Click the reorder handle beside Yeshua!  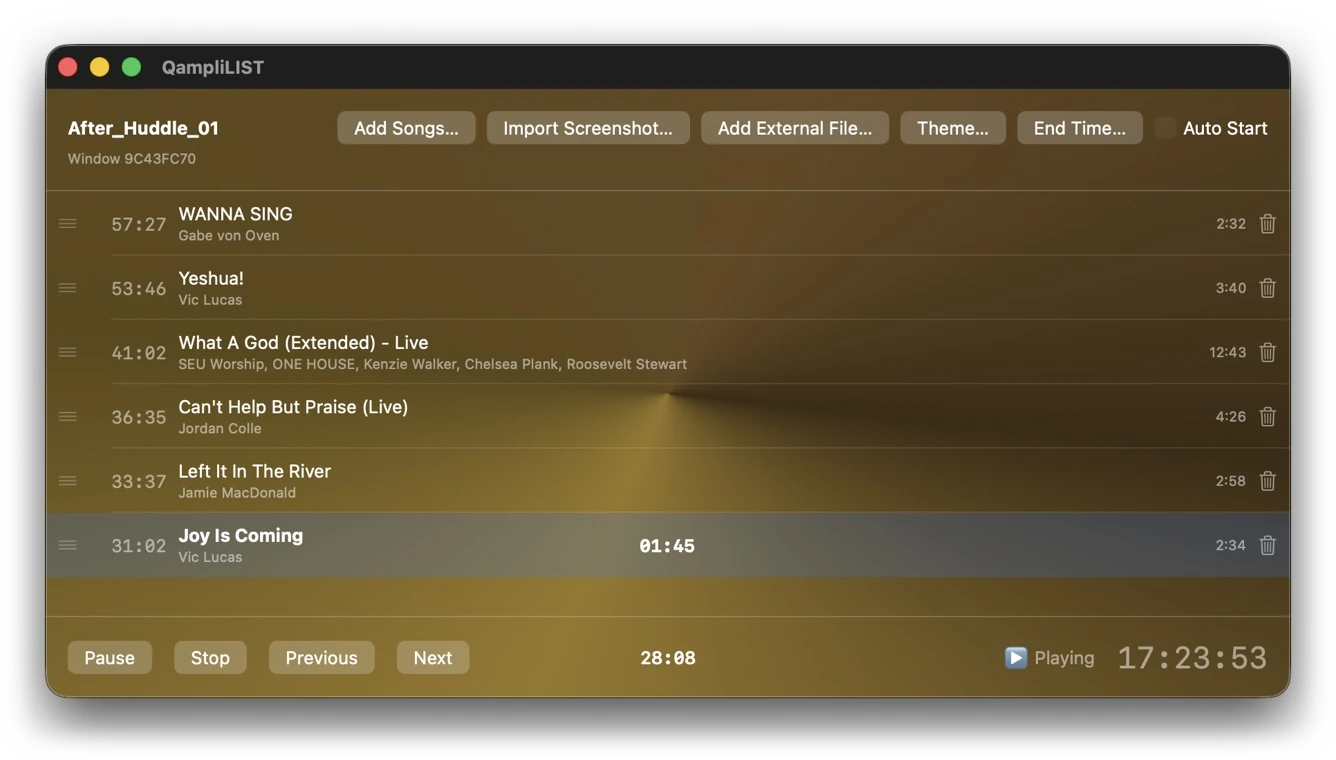[x=67, y=288]
